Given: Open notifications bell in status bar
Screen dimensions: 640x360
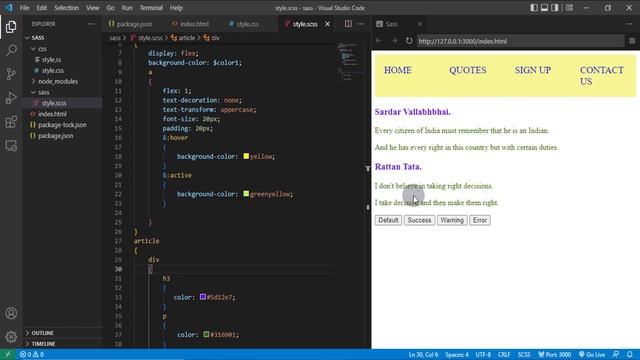Looking at the screenshot, I should pyautogui.click(x=630, y=354).
